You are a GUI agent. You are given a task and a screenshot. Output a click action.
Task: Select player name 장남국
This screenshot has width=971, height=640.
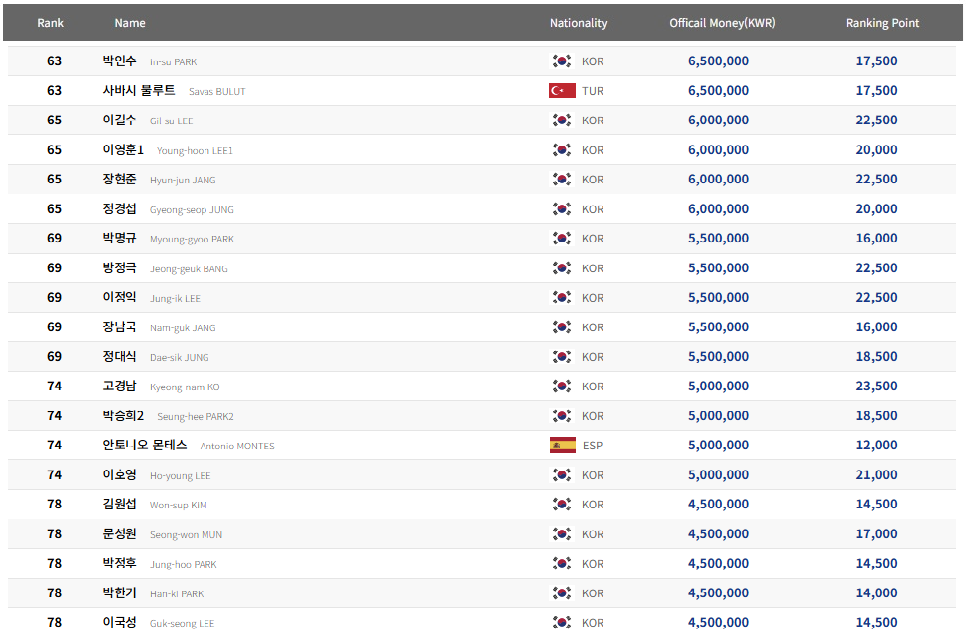pyautogui.click(x=119, y=327)
